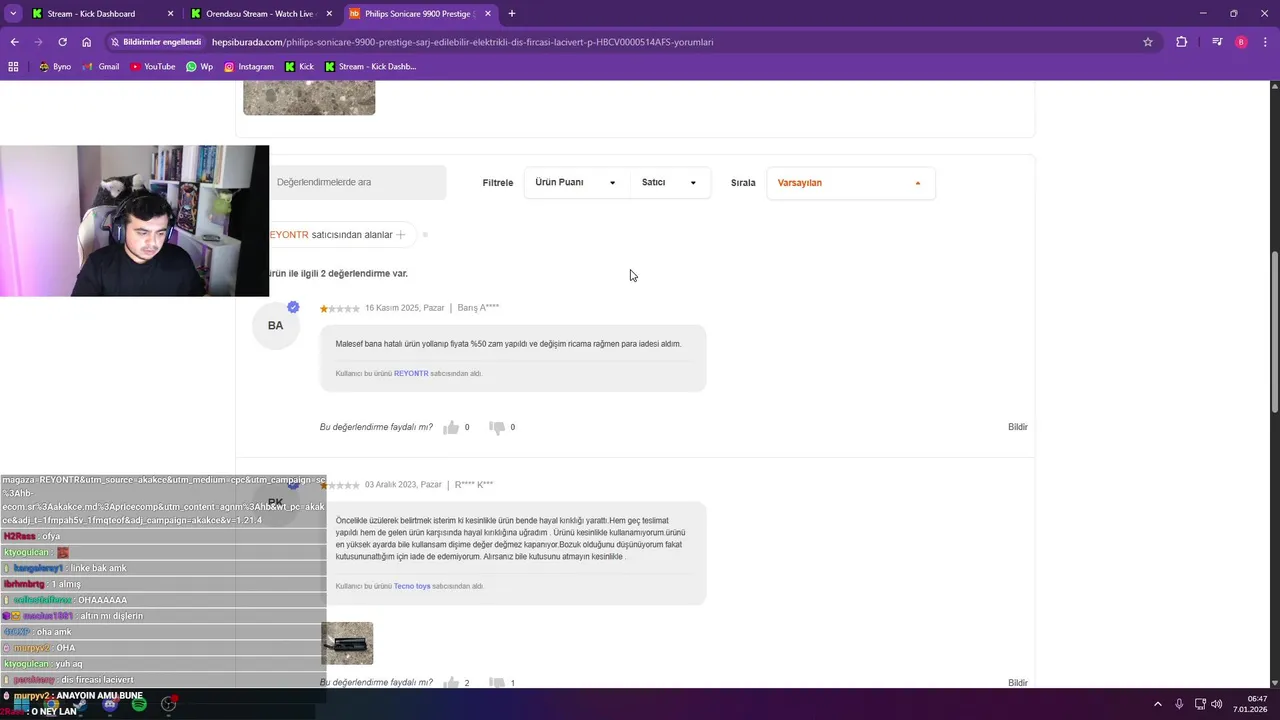Open the browser extensions menu
Screen dimensions: 1280x720
point(1182,42)
